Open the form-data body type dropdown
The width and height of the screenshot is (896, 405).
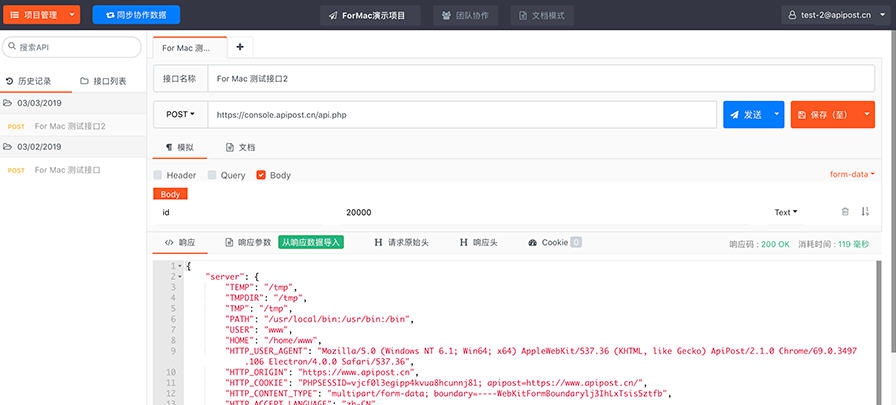852,174
